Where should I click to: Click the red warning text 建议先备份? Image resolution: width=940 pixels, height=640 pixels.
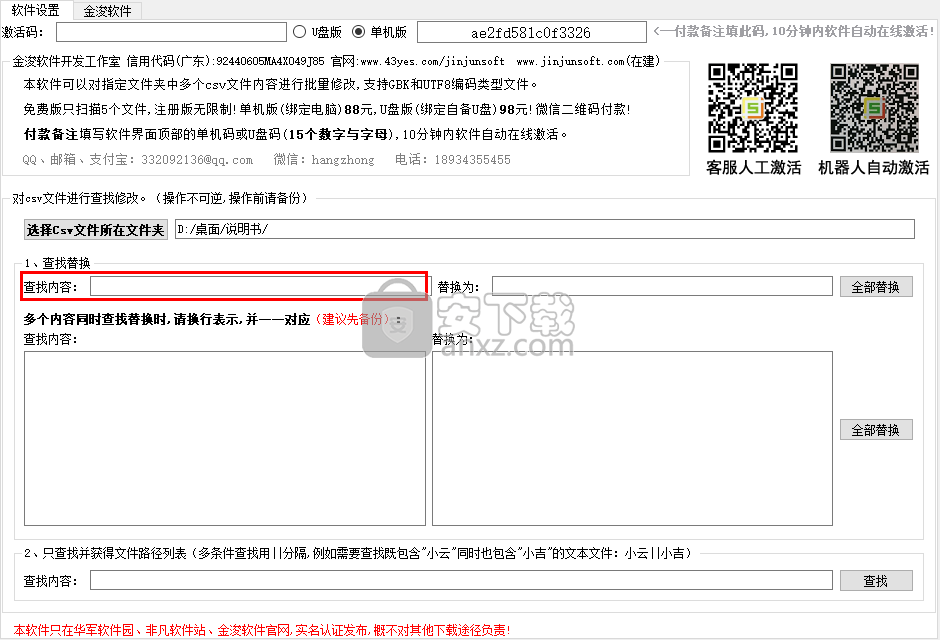[352, 319]
